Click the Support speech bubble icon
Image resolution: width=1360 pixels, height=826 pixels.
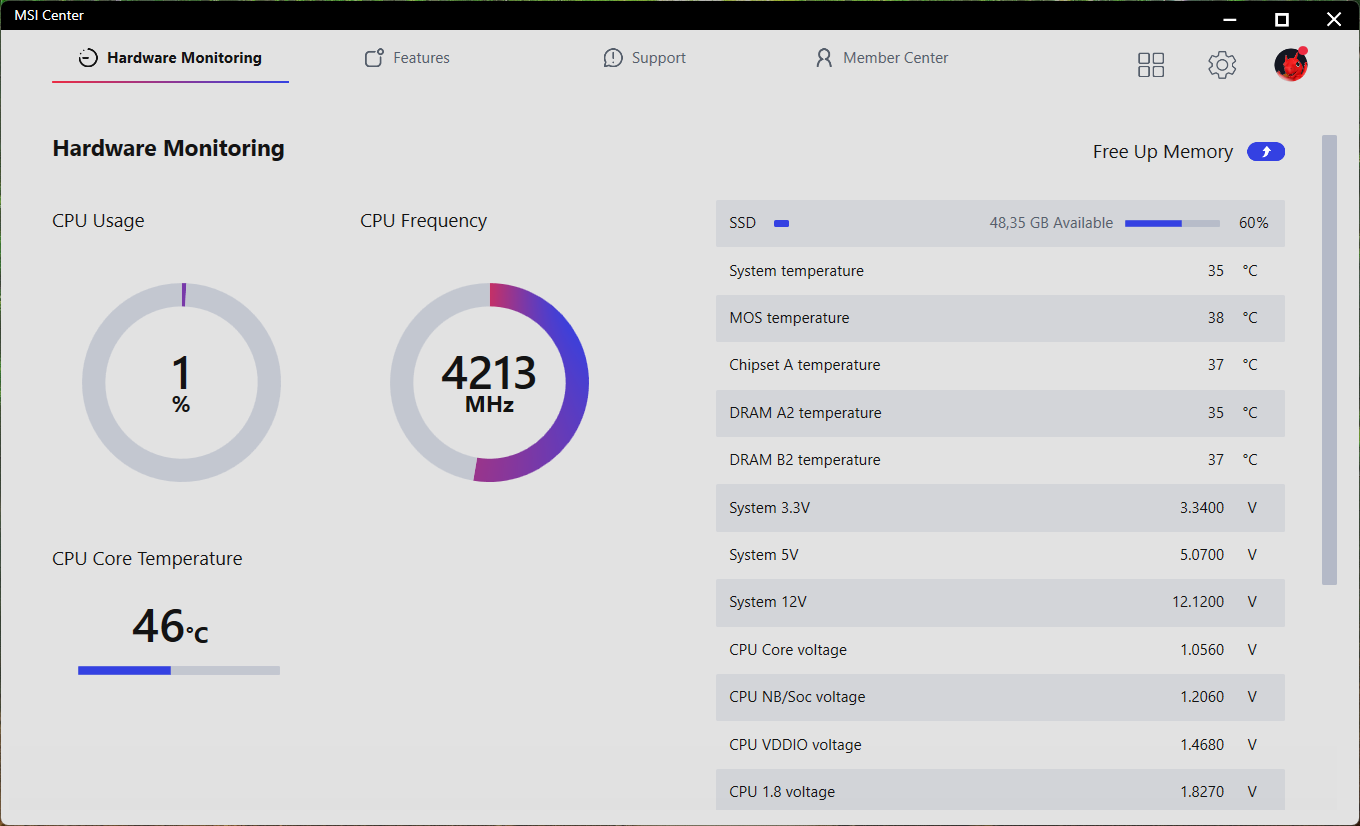click(613, 58)
